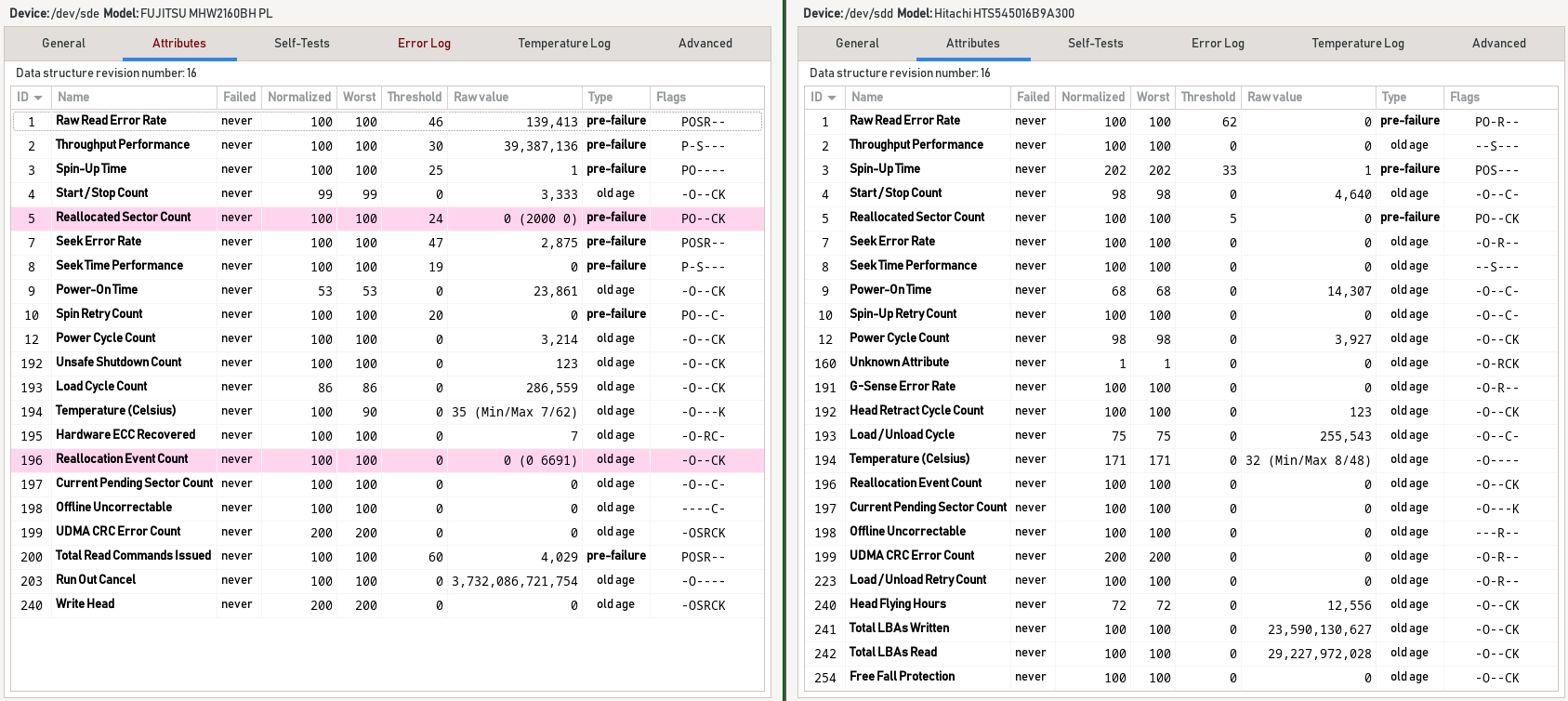View Temperature Log tab in the Hitachi window
1568x701 pixels.
pos(1358,43)
